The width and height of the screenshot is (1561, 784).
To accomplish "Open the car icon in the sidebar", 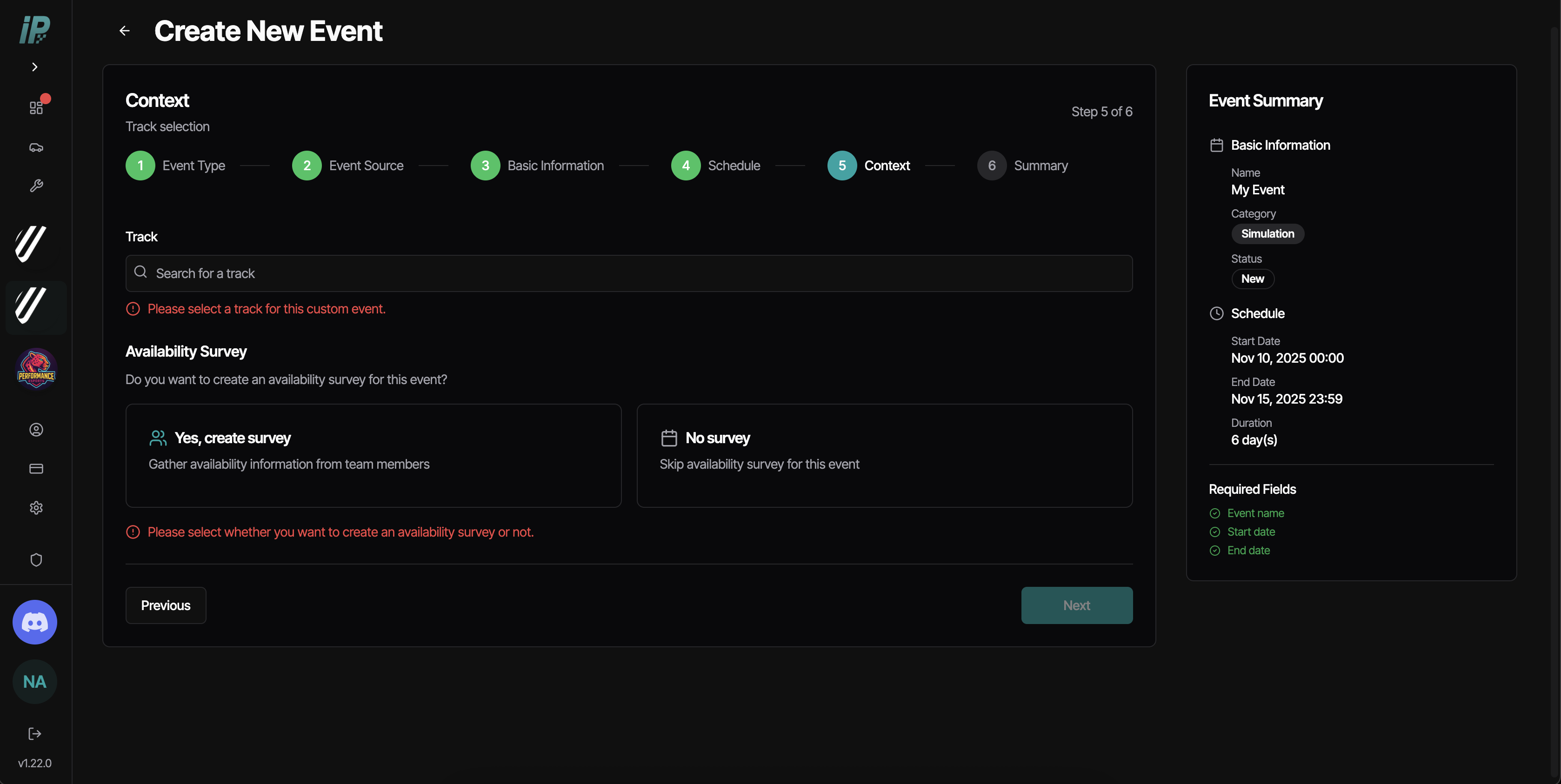I will click(x=36, y=147).
